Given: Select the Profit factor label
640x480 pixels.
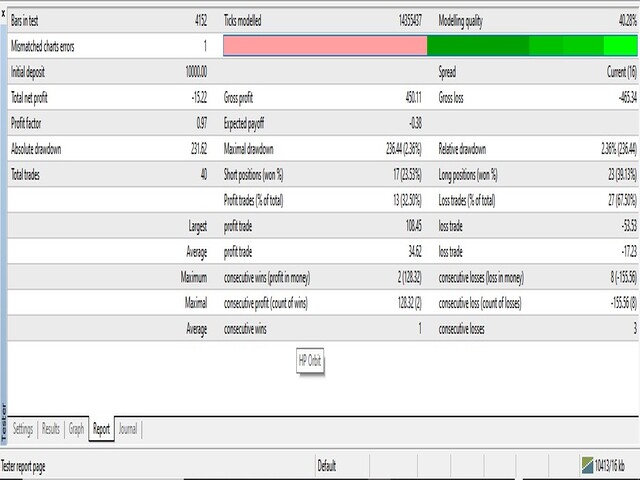Looking at the screenshot, I should (x=26, y=123).
